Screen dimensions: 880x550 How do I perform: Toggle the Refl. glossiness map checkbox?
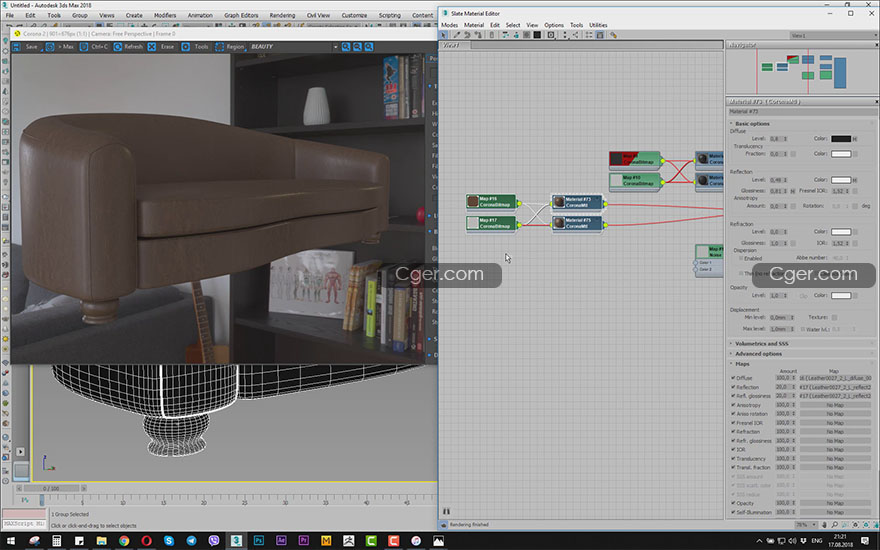click(x=733, y=396)
